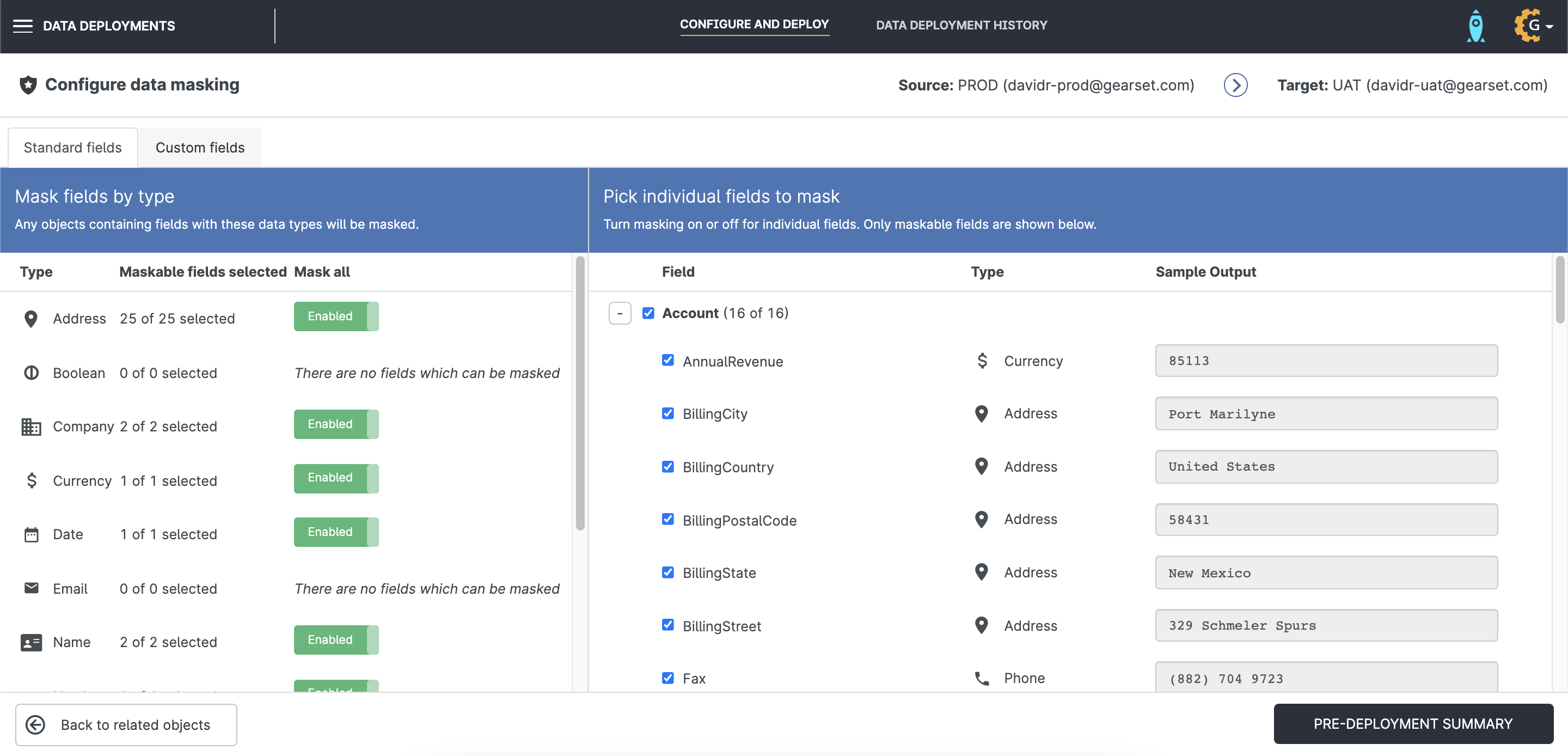Toggle Mask all for Company type
The width and height of the screenshot is (1568, 756).
click(336, 424)
